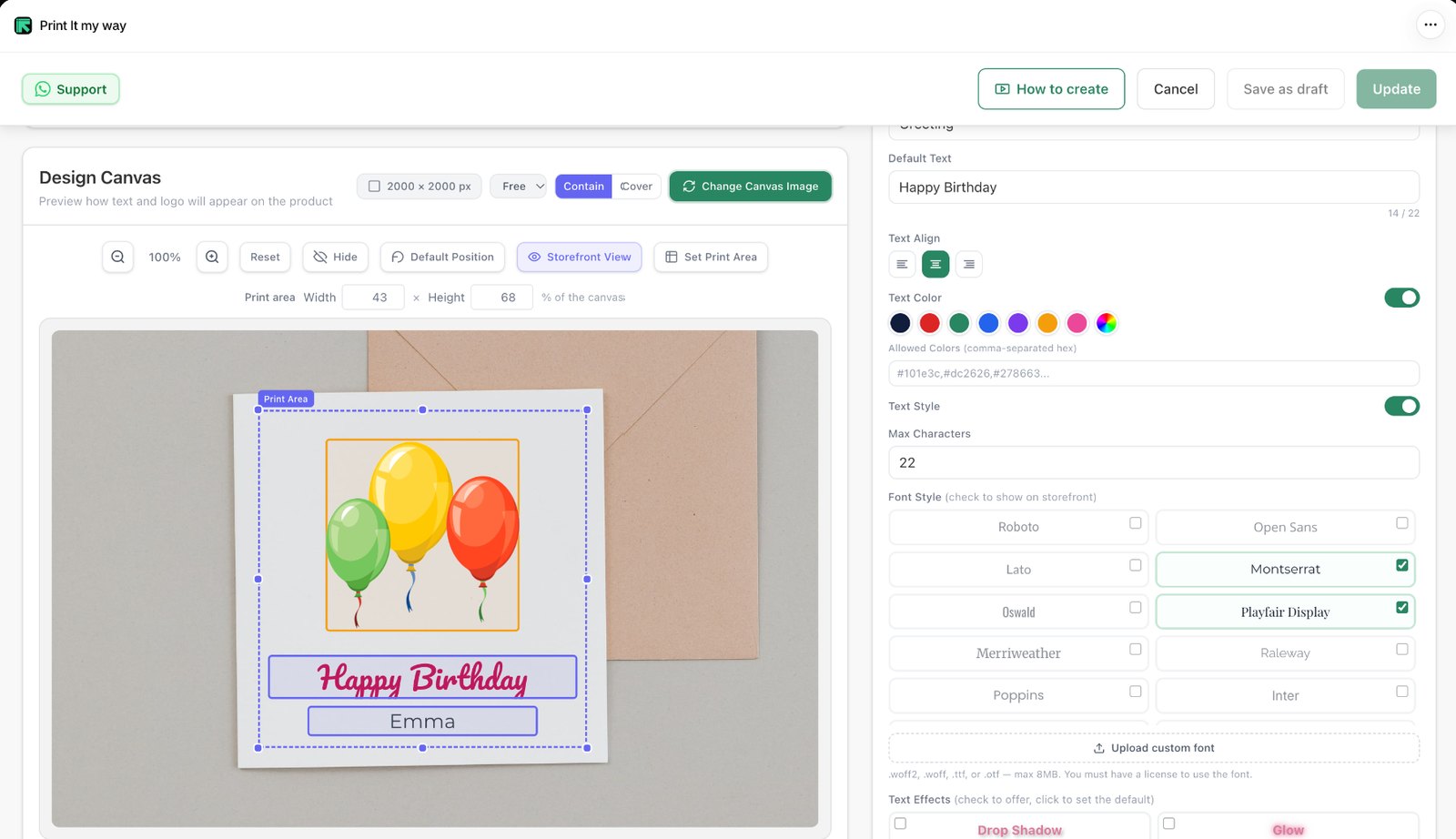Click the Max Characters input field
Image resolution: width=1456 pixels, height=839 pixels.
tap(1154, 462)
